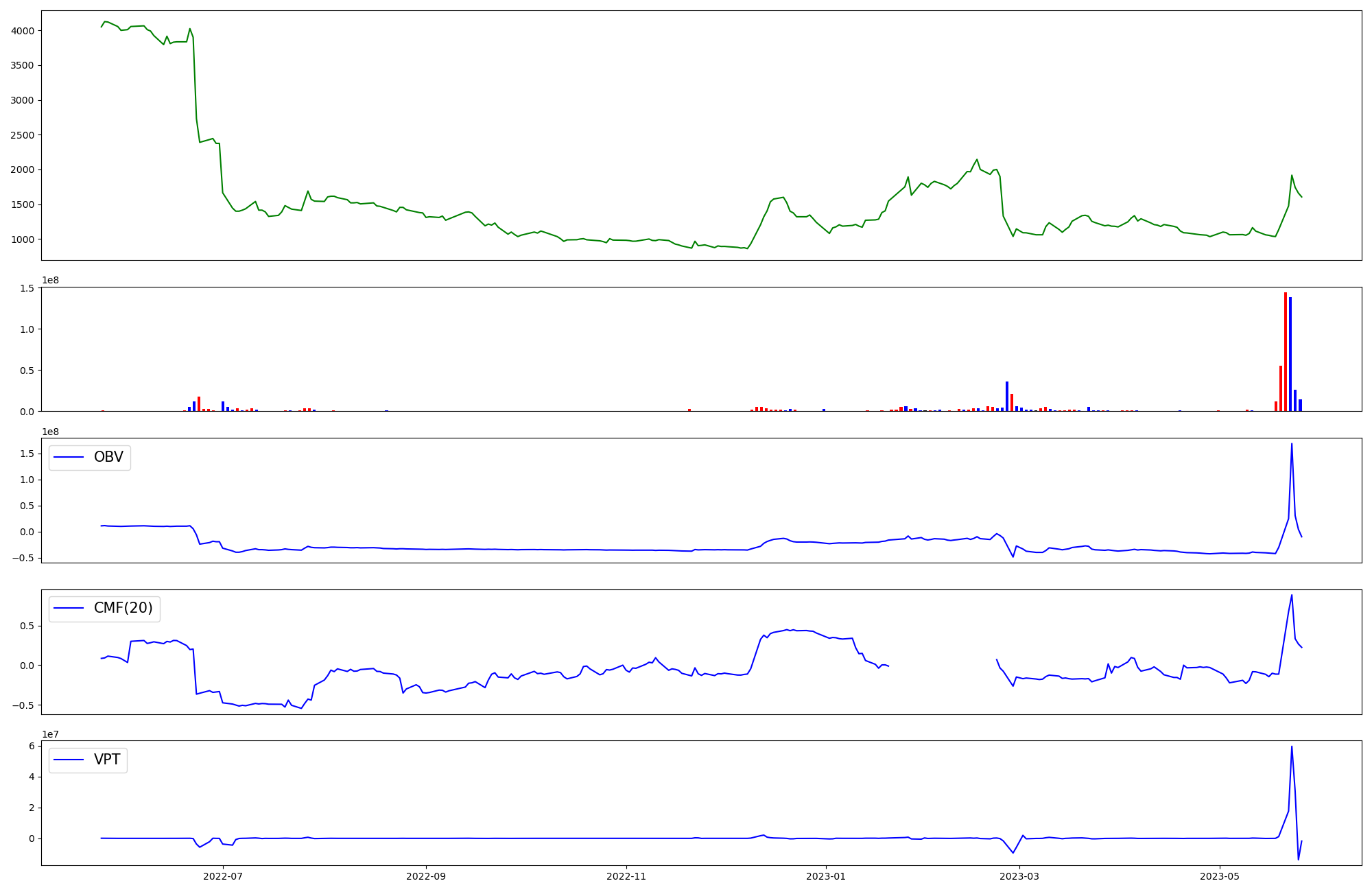Click the blue line sample in VPT legend

(69, 760)
